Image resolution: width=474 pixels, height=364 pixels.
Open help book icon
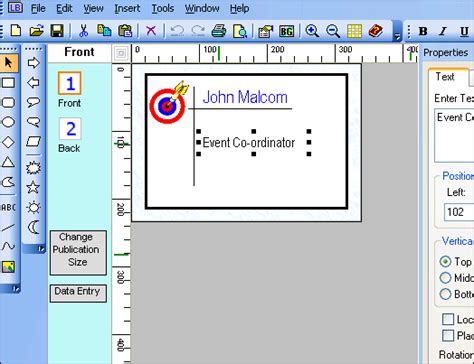[375, 31]
